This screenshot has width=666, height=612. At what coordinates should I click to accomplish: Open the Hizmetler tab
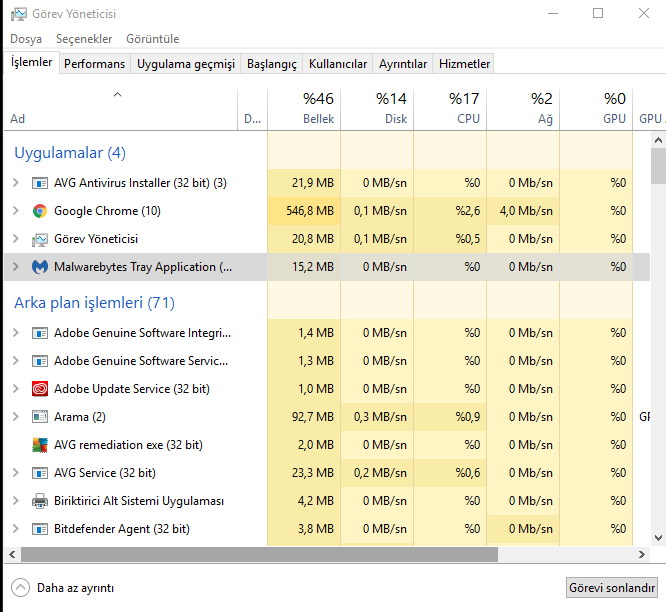coord(464,64)
